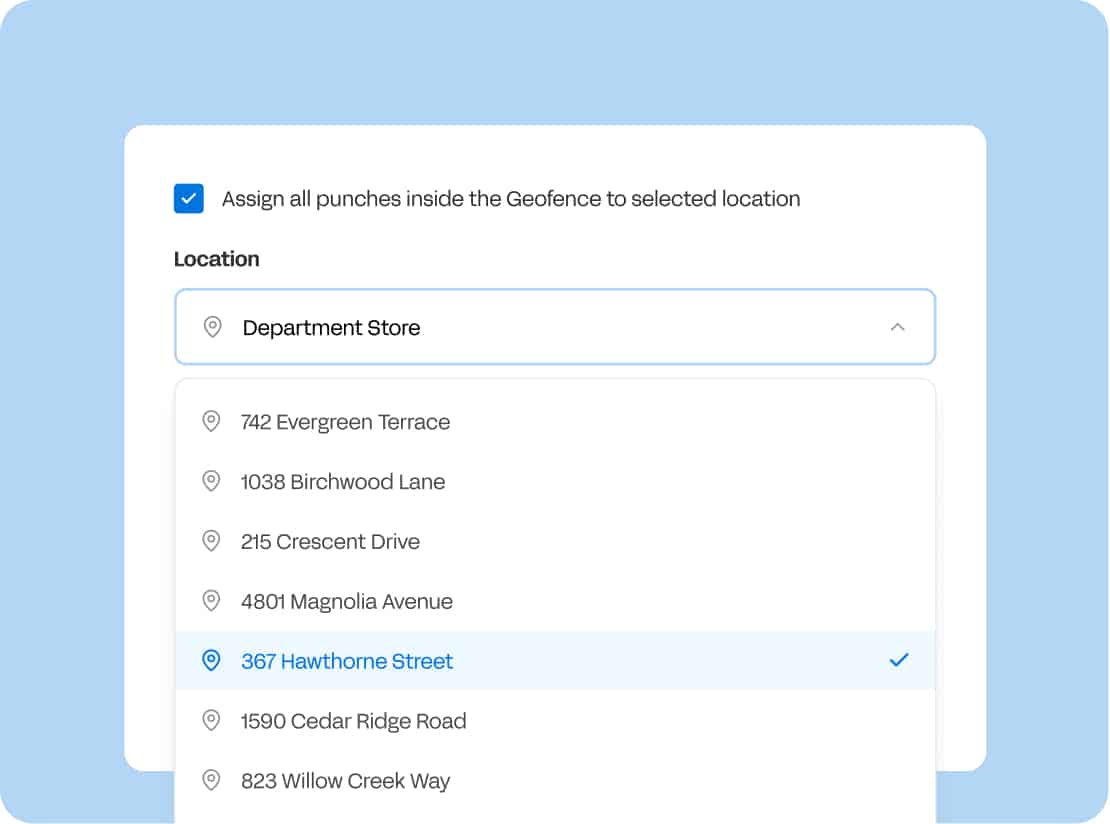Screen dimensions: 1110x824
Task: Select 742 Evergreen Terrace from the list
Action: [x=345, y=422]
